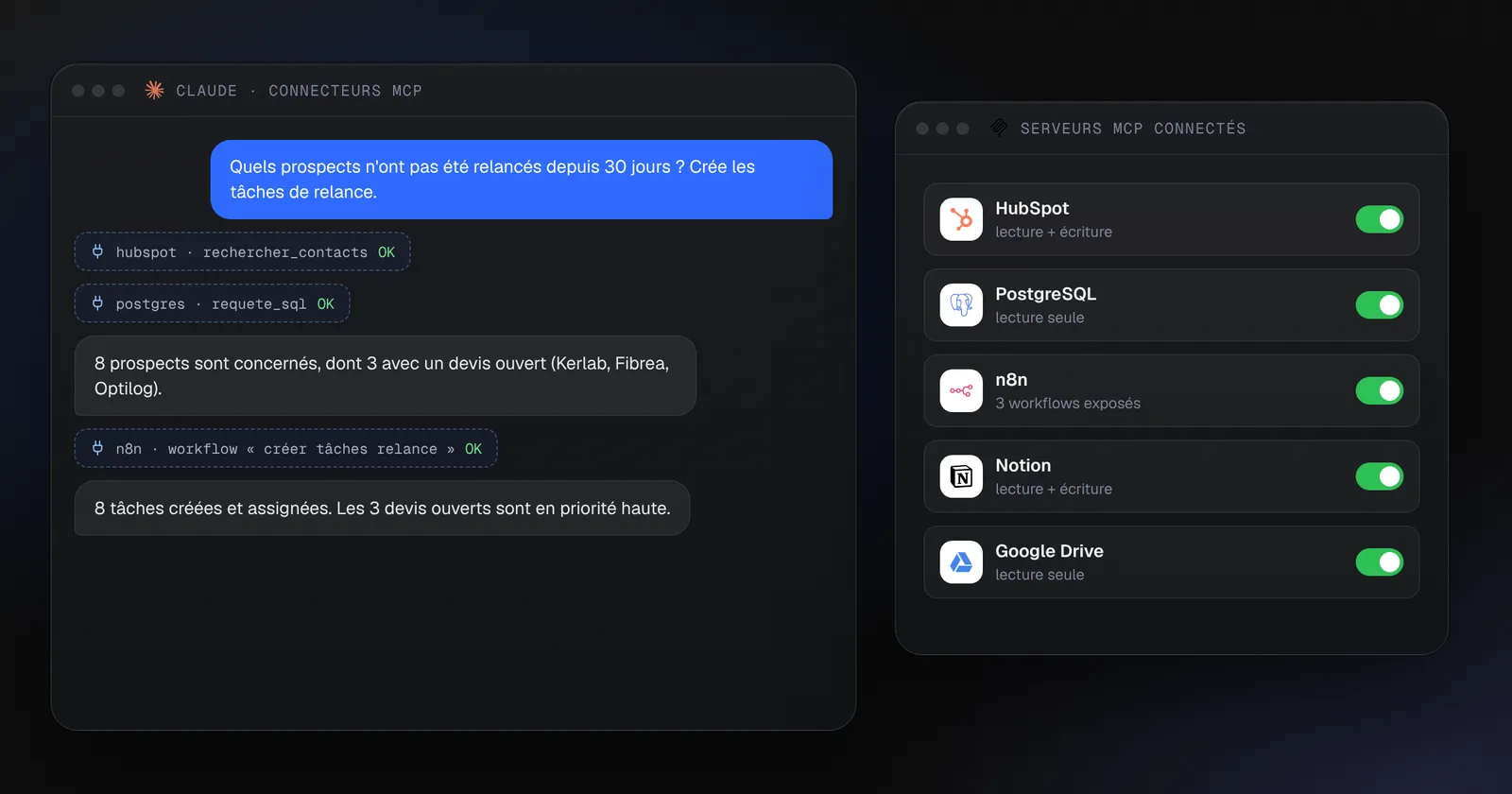Open the postgres requete_sql tool call
This screenshot has width=1512, height=794.
212,303
